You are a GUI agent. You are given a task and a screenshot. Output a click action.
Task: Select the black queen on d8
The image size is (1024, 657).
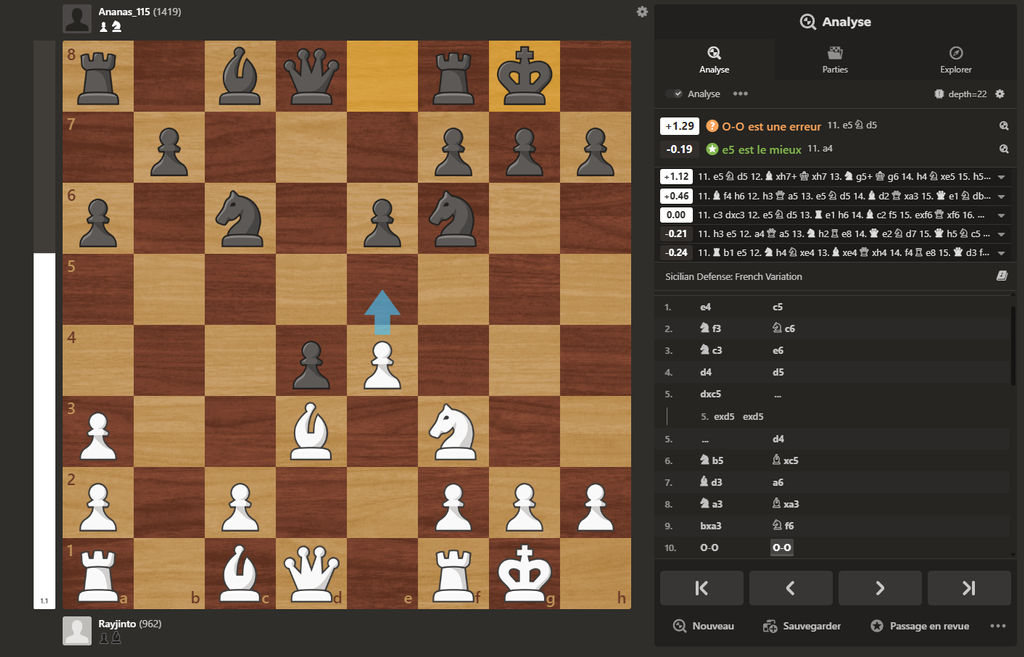point(311,76)
